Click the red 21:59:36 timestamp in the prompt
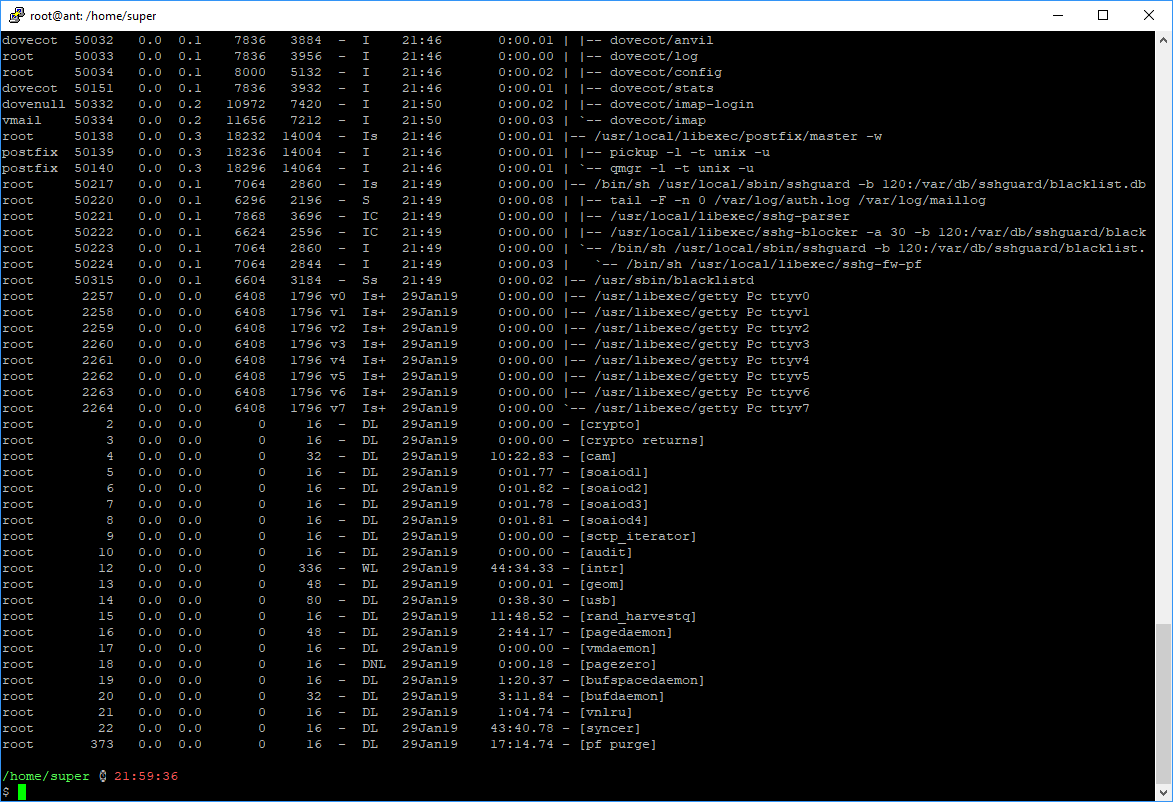The height and width of the screenshot is (802, 1173). coord(146,776)
